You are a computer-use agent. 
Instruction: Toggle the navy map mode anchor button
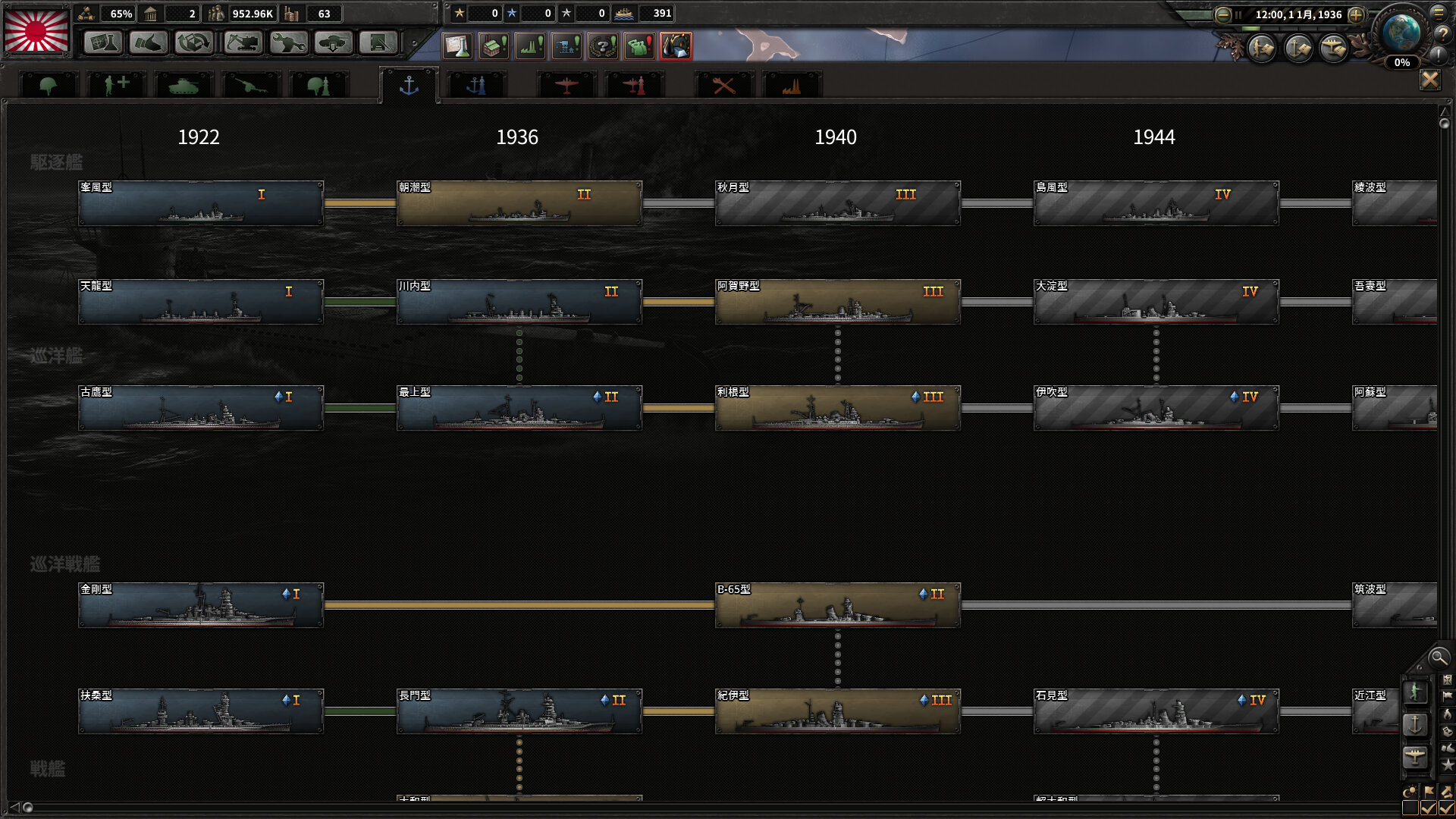point(1415,725)
